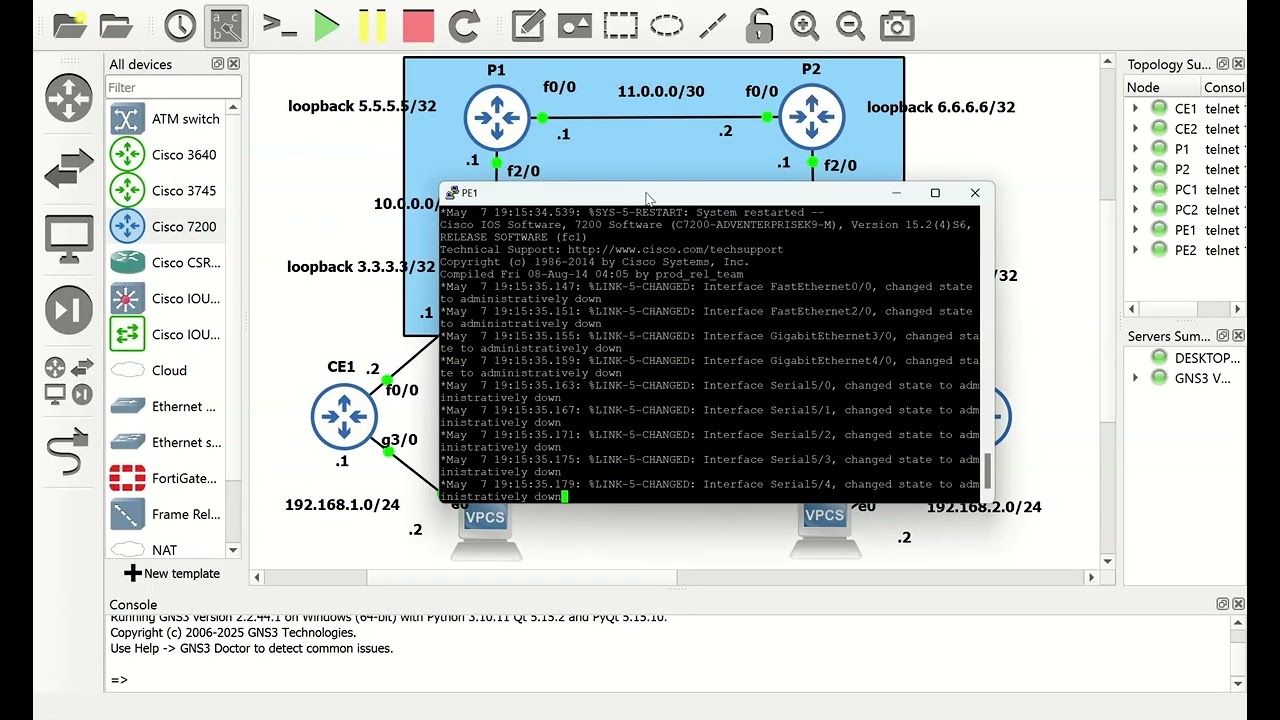Screen dimensions: 1280x720
Task: Toggle show interface labels icon
Action: click(x=226, y=26)
